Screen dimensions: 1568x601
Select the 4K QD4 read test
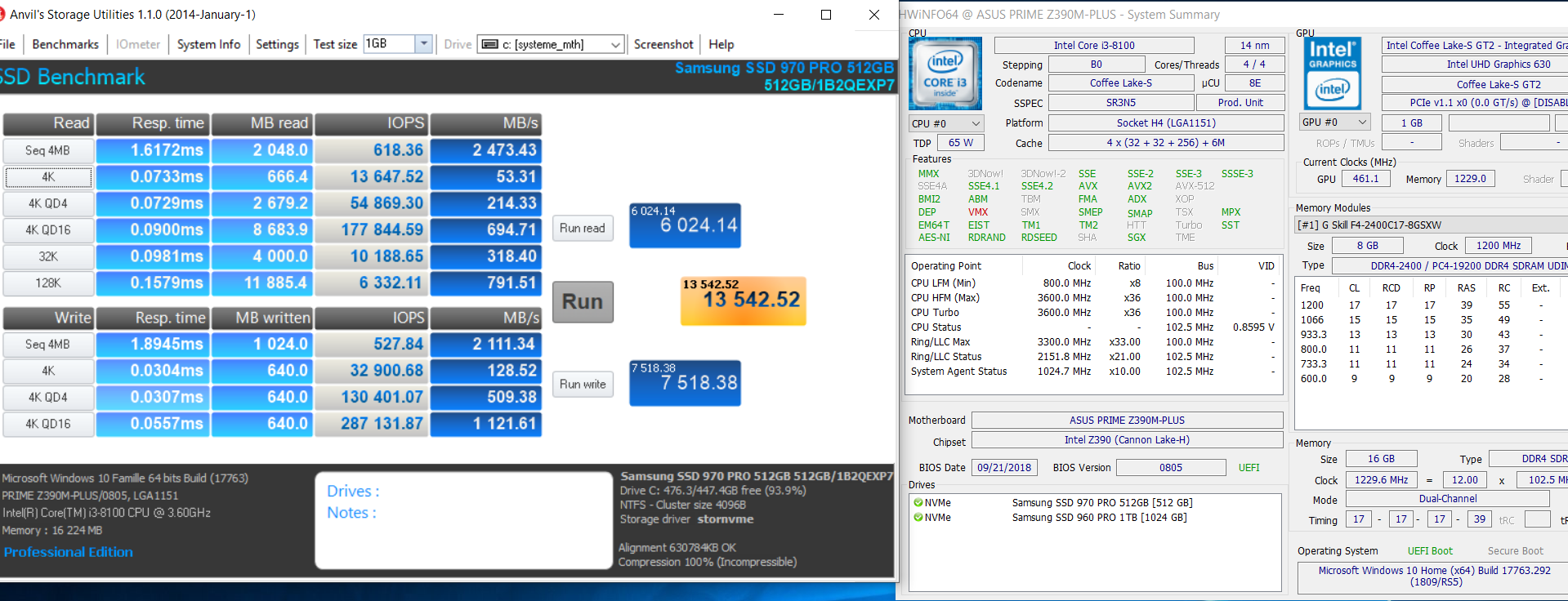pos(47,203)
